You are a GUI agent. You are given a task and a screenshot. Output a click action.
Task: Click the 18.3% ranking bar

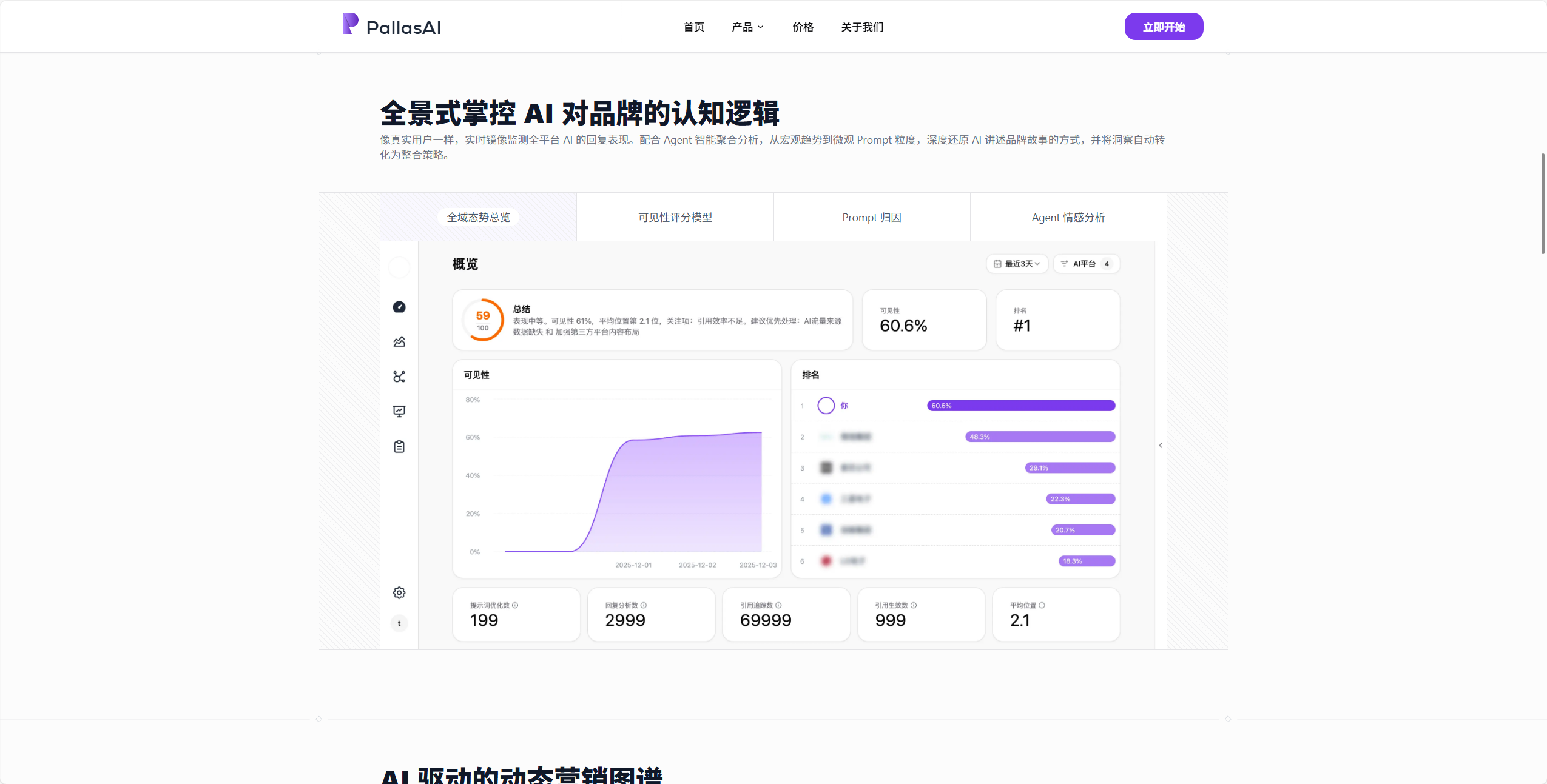coord(1087,561)
